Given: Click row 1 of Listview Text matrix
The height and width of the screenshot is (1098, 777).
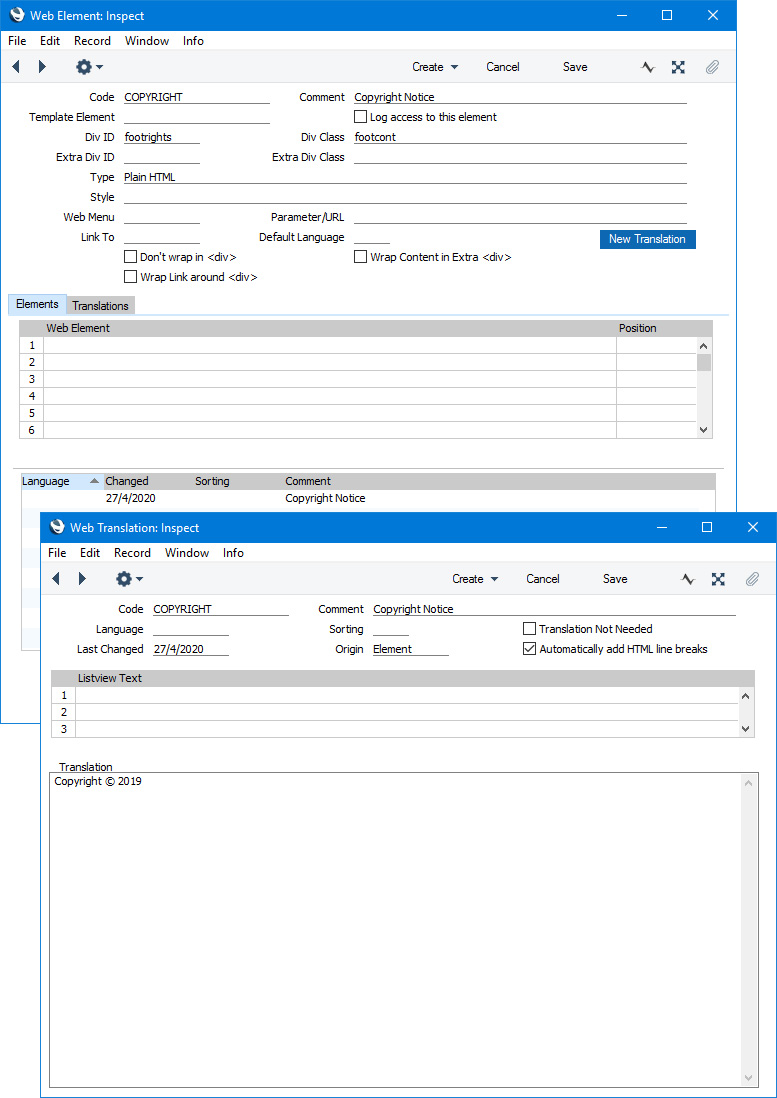Looking at the screenshot, I should tap(407, 695).
